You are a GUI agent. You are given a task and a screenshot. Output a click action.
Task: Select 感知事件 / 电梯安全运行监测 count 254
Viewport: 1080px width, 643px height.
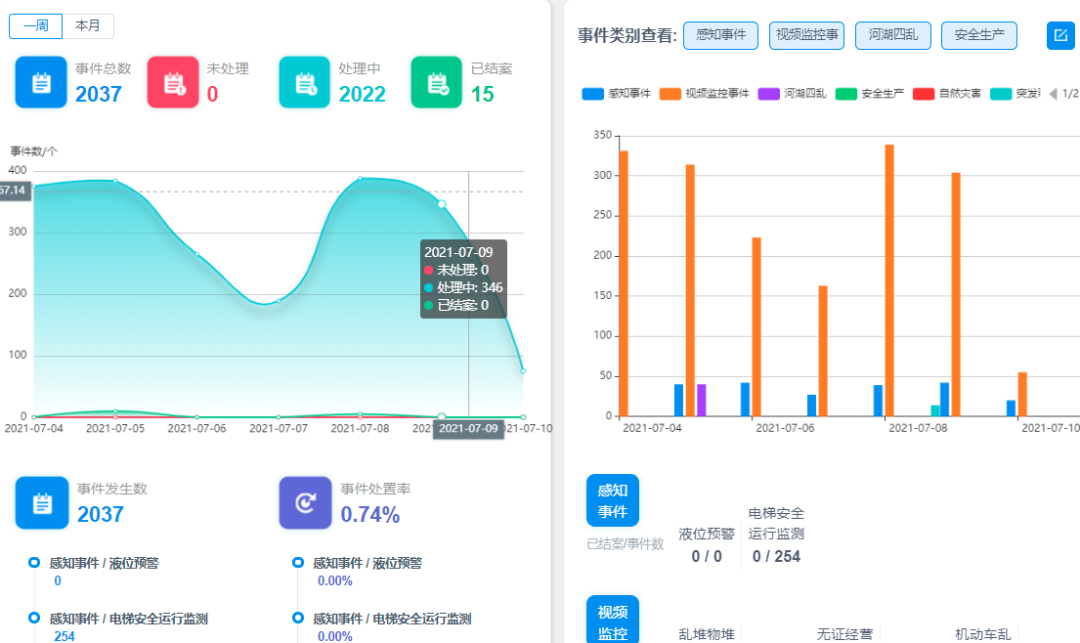click(64, 636)
